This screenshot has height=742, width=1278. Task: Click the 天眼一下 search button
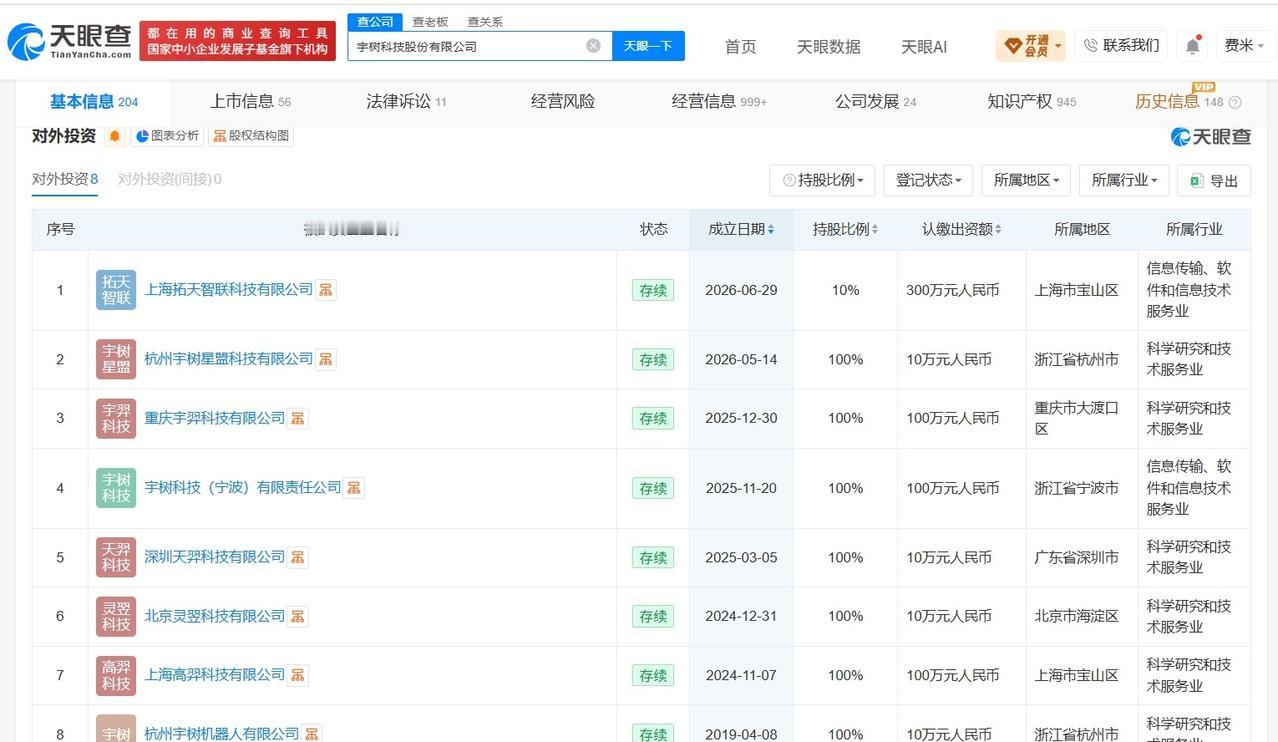coord(648,46)
